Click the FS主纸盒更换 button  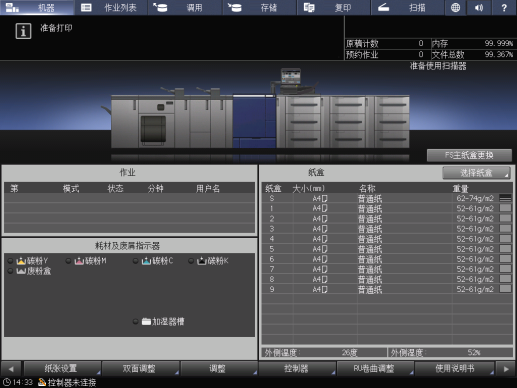[469, 155]
